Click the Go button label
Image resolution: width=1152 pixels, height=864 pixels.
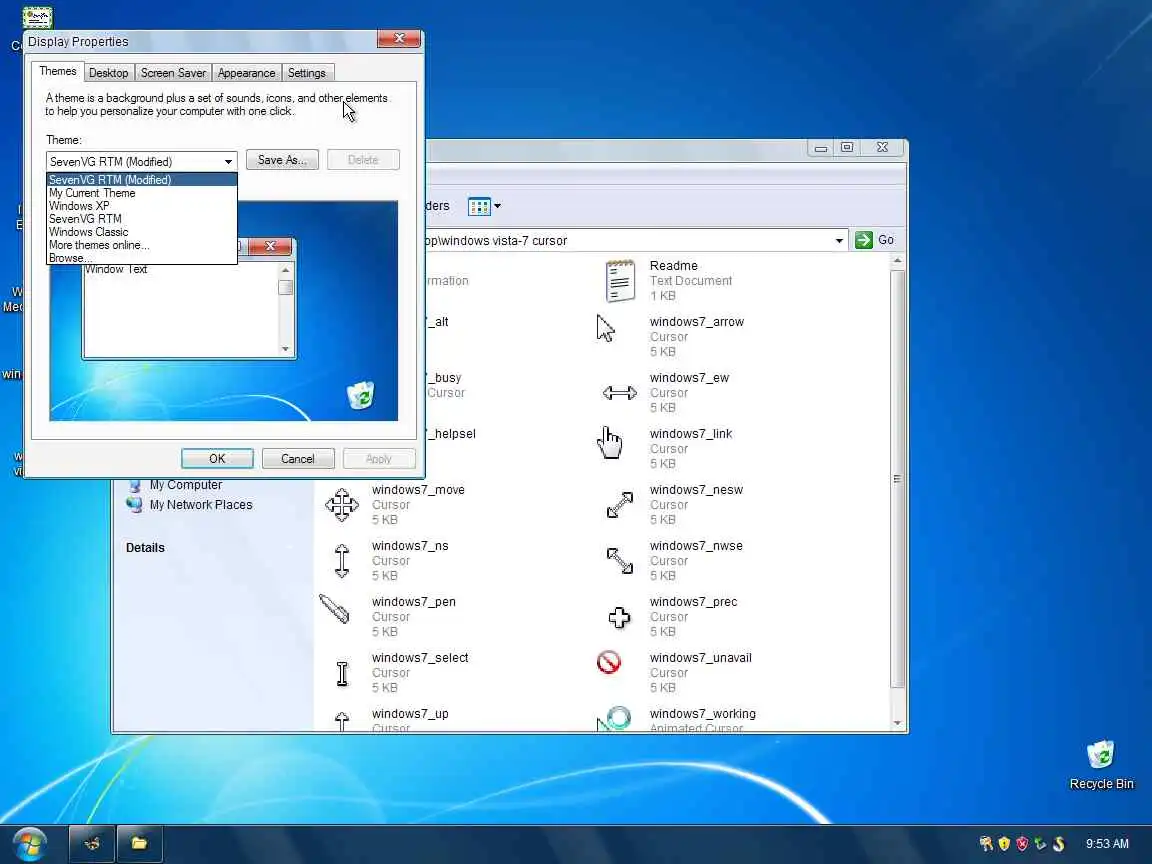886,240
